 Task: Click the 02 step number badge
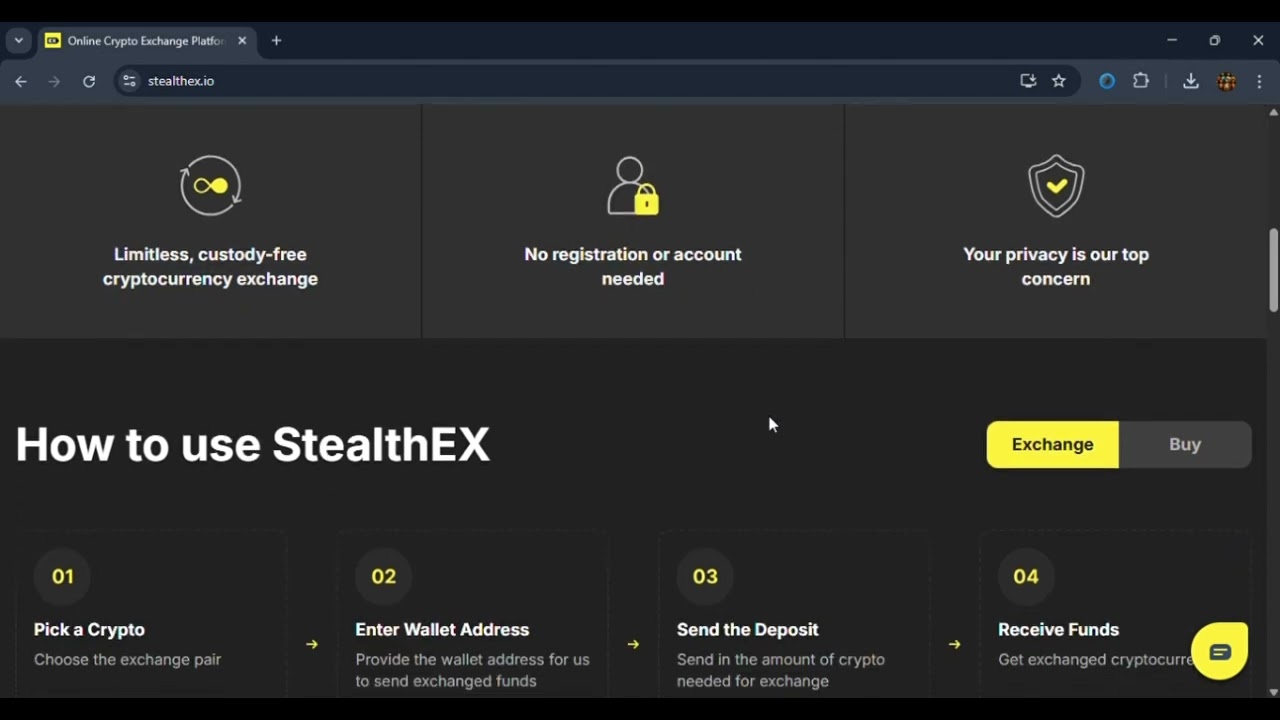click(x=384, y=576)
